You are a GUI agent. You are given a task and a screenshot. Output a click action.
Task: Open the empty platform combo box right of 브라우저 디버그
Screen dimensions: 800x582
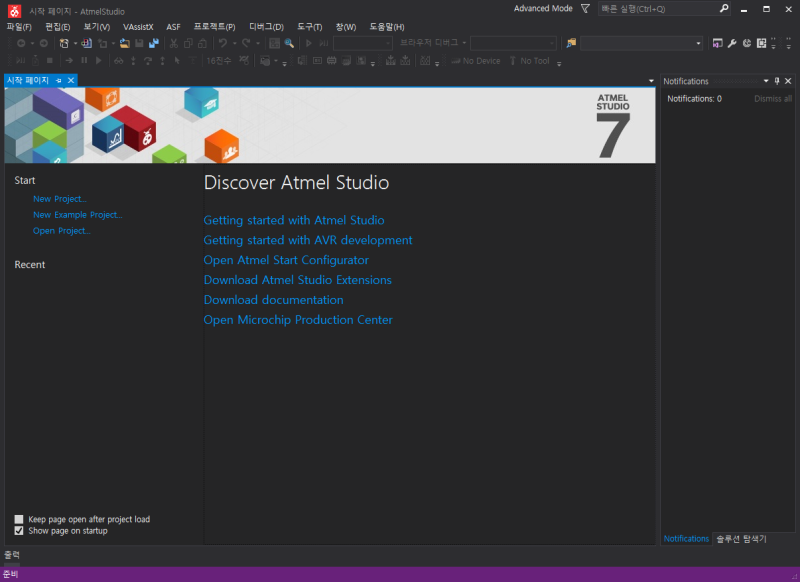pyautogui.click(x=513, y=43)
